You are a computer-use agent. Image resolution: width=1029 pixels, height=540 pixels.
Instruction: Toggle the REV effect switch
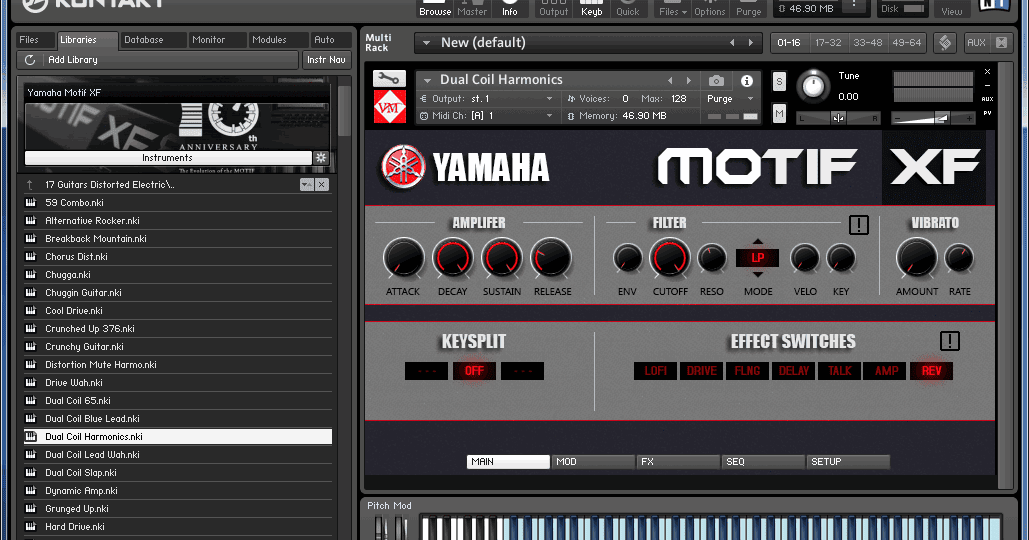point(931,371)
